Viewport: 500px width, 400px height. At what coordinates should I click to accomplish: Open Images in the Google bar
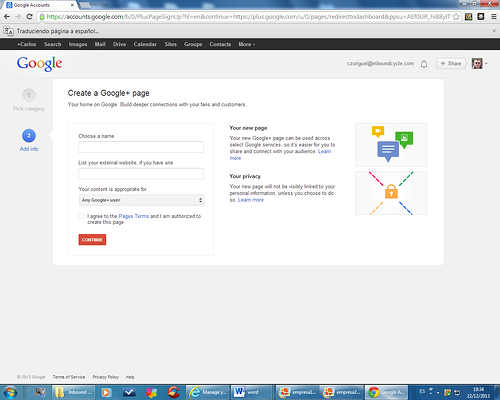click(x=78, y=44)
